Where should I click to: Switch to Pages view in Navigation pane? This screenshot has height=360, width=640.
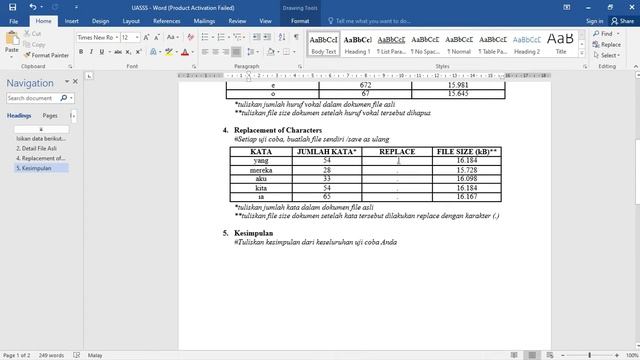pos(50,116)
